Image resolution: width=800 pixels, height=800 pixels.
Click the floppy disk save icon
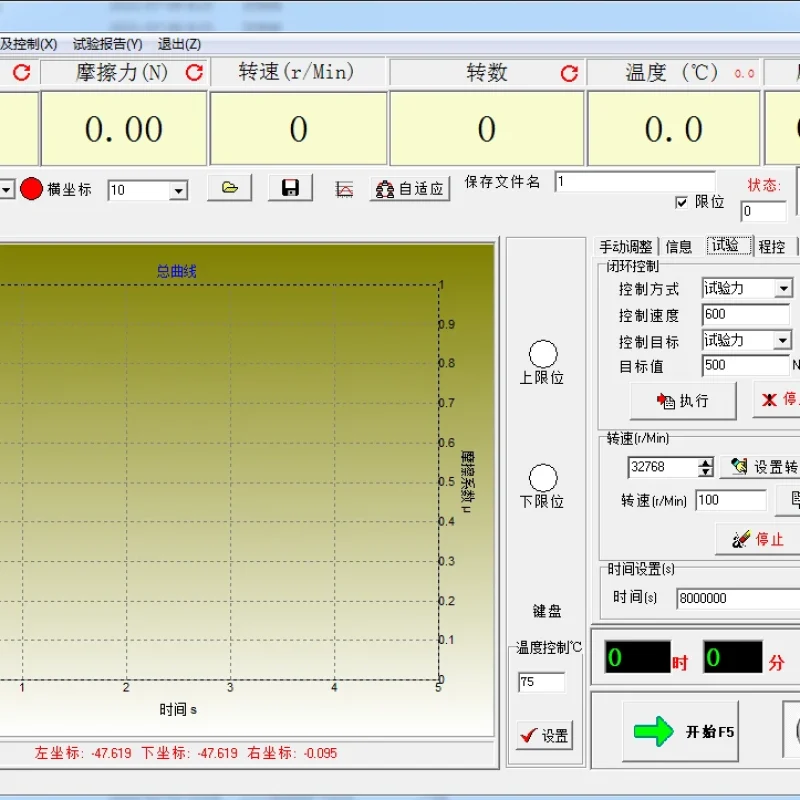pos(290,188)
